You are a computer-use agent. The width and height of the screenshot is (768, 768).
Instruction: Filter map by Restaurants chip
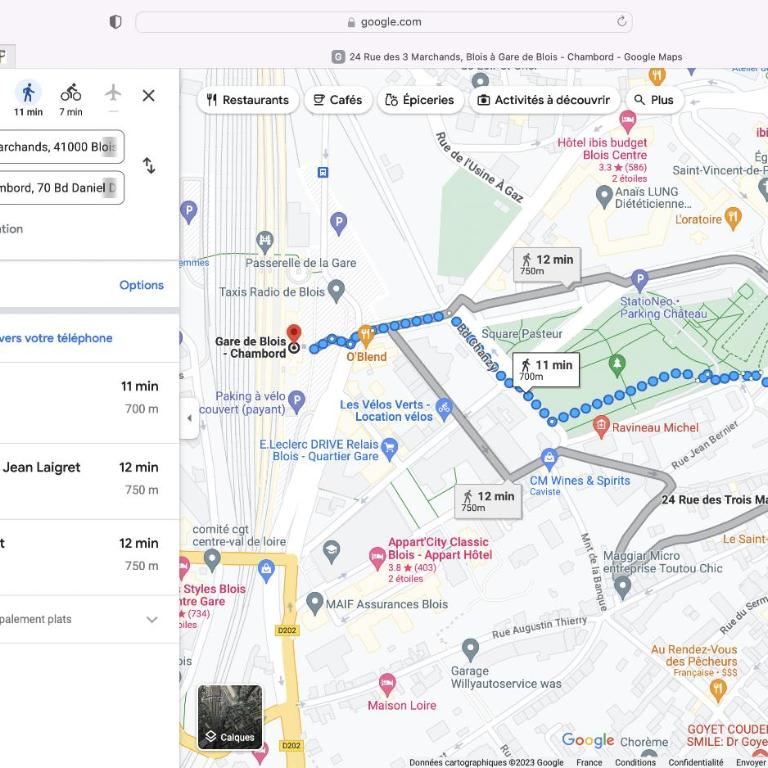pyautogui.click(x=248, y=100)
